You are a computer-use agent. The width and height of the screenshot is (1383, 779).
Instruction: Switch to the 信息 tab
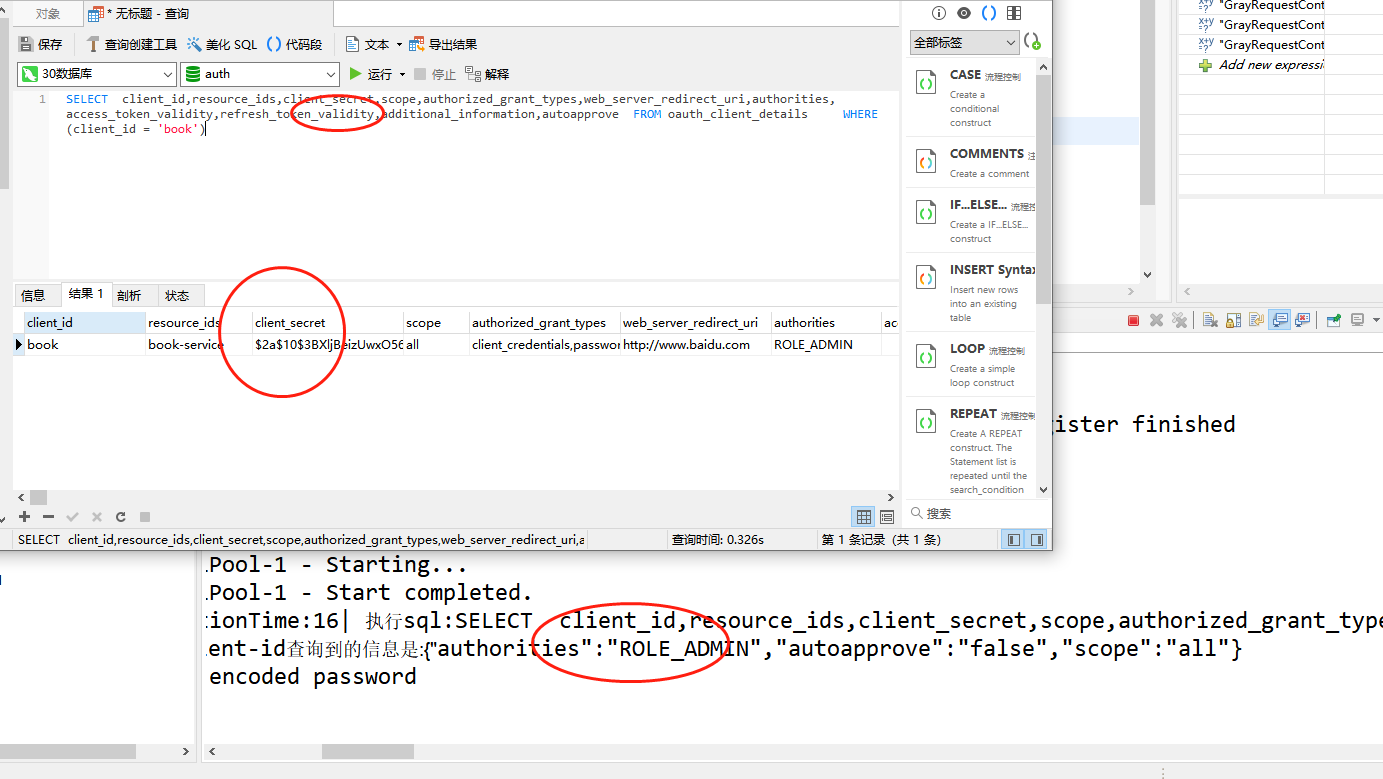point(33,295)
